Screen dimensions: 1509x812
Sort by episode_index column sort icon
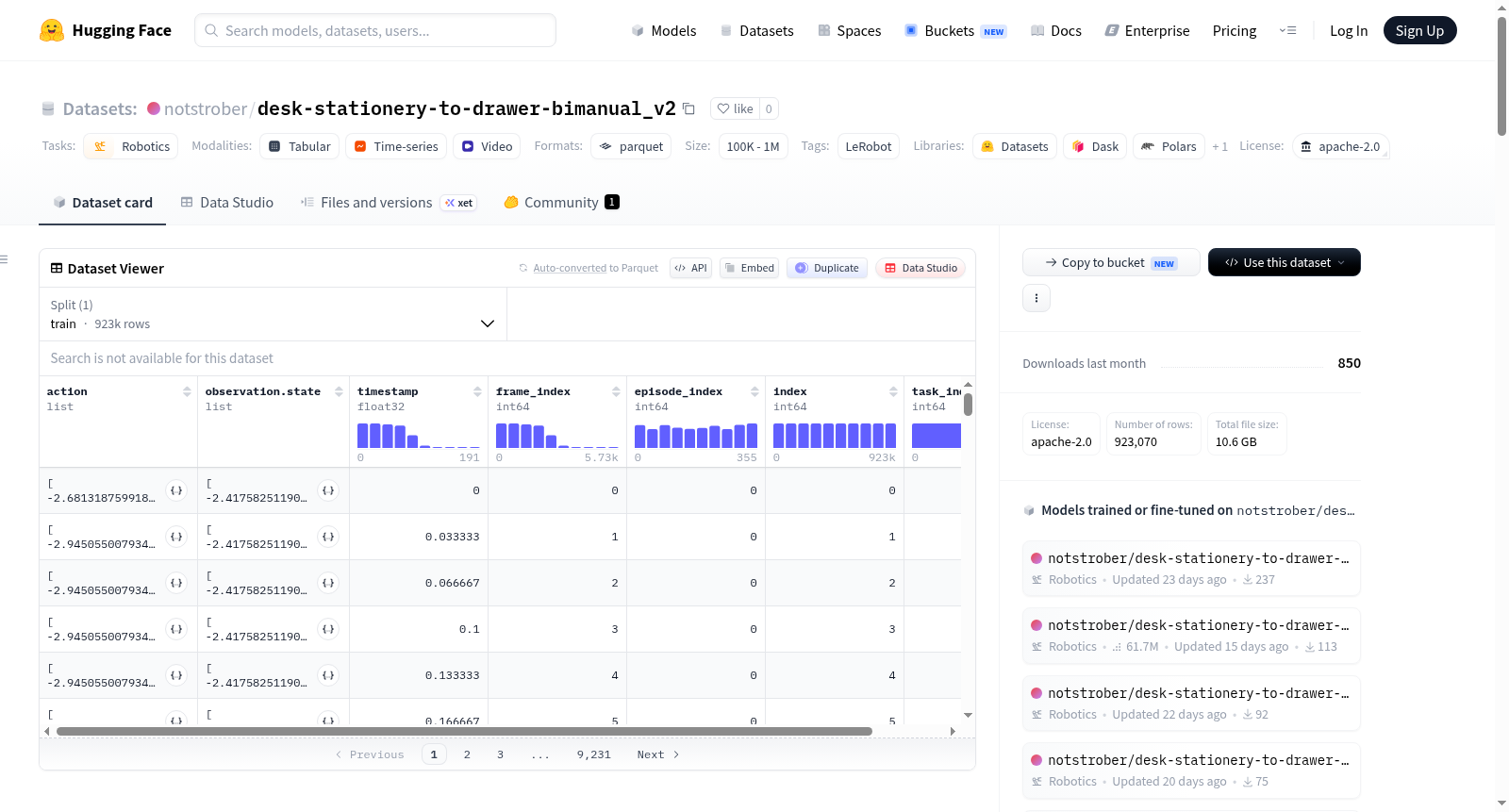(754, 391)
